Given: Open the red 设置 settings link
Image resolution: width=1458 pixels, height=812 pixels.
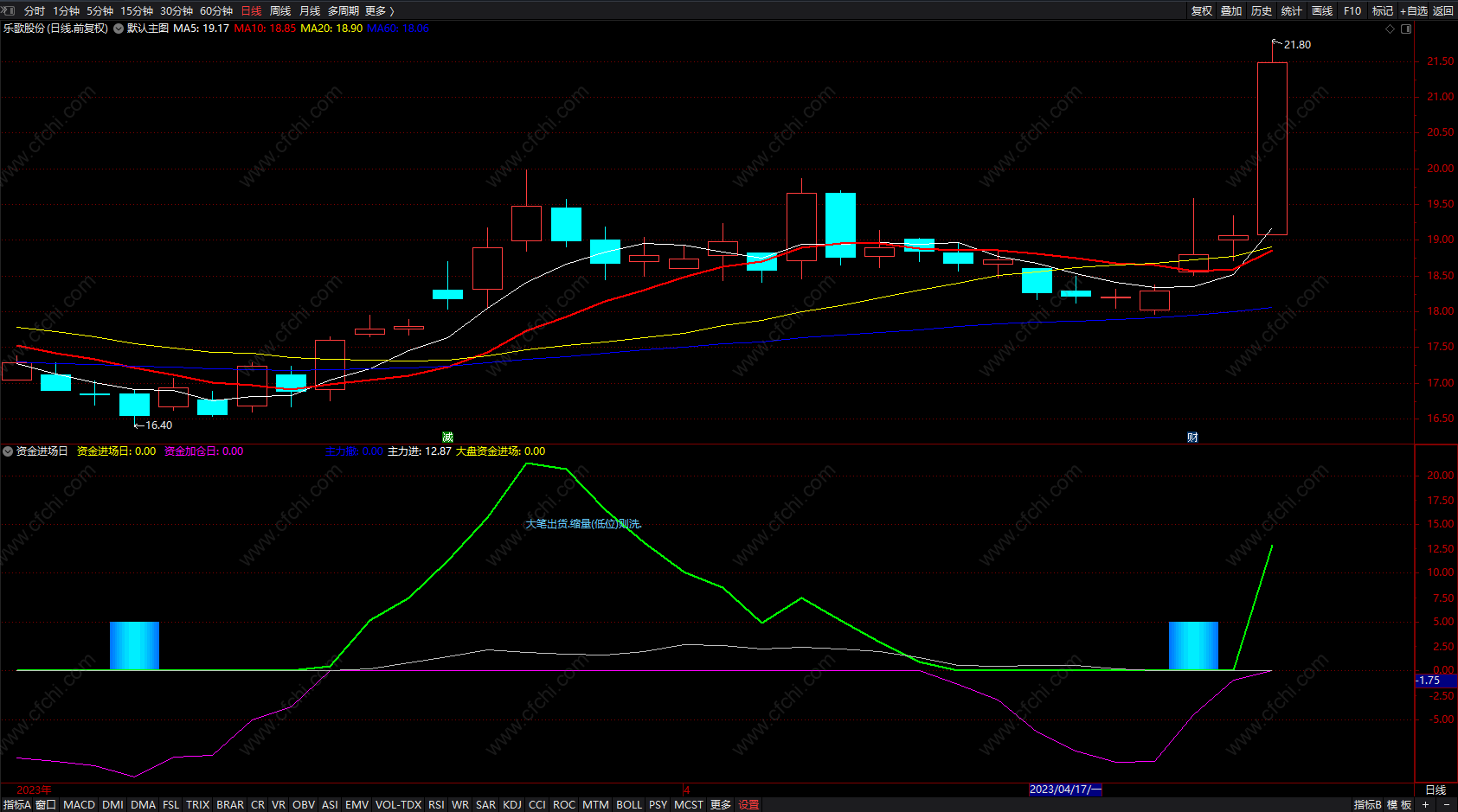Looking at the screenshot, I should (748, 804).
